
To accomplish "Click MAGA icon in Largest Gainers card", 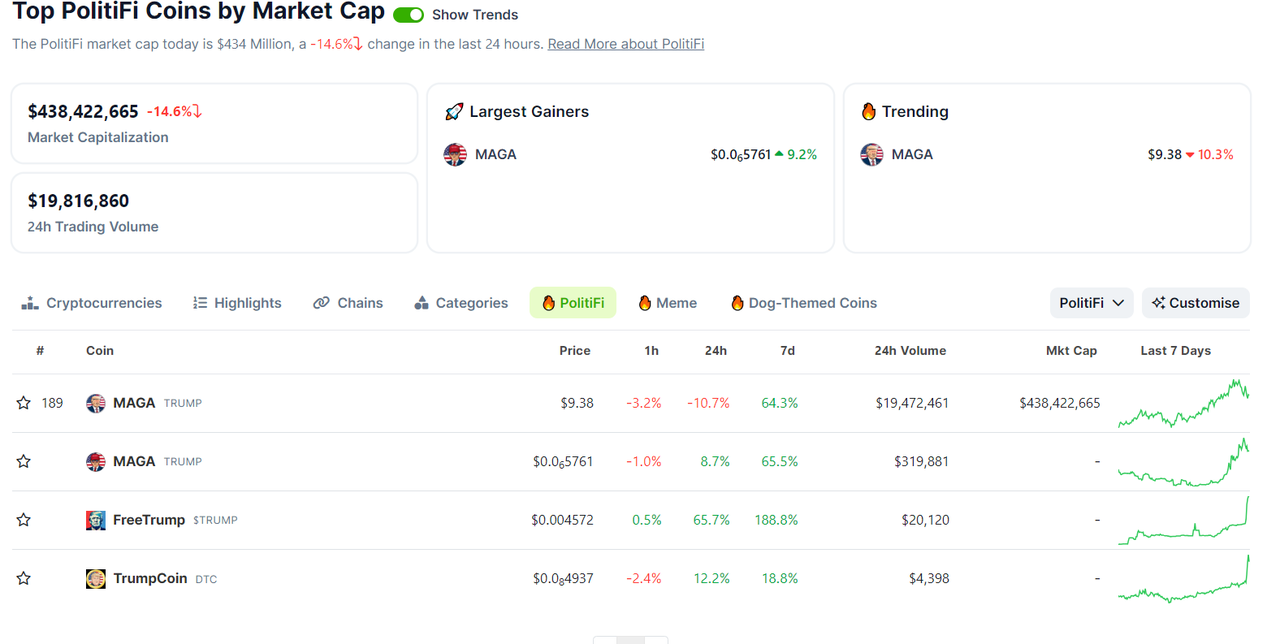I will [455, 155].
